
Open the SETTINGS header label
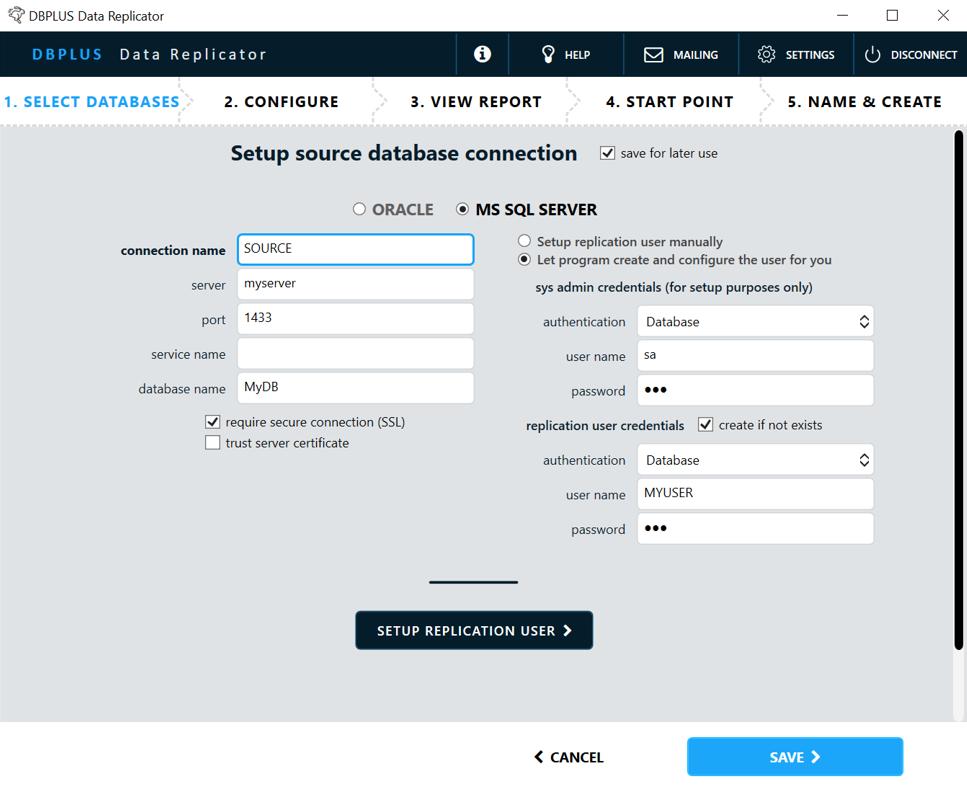810,55
